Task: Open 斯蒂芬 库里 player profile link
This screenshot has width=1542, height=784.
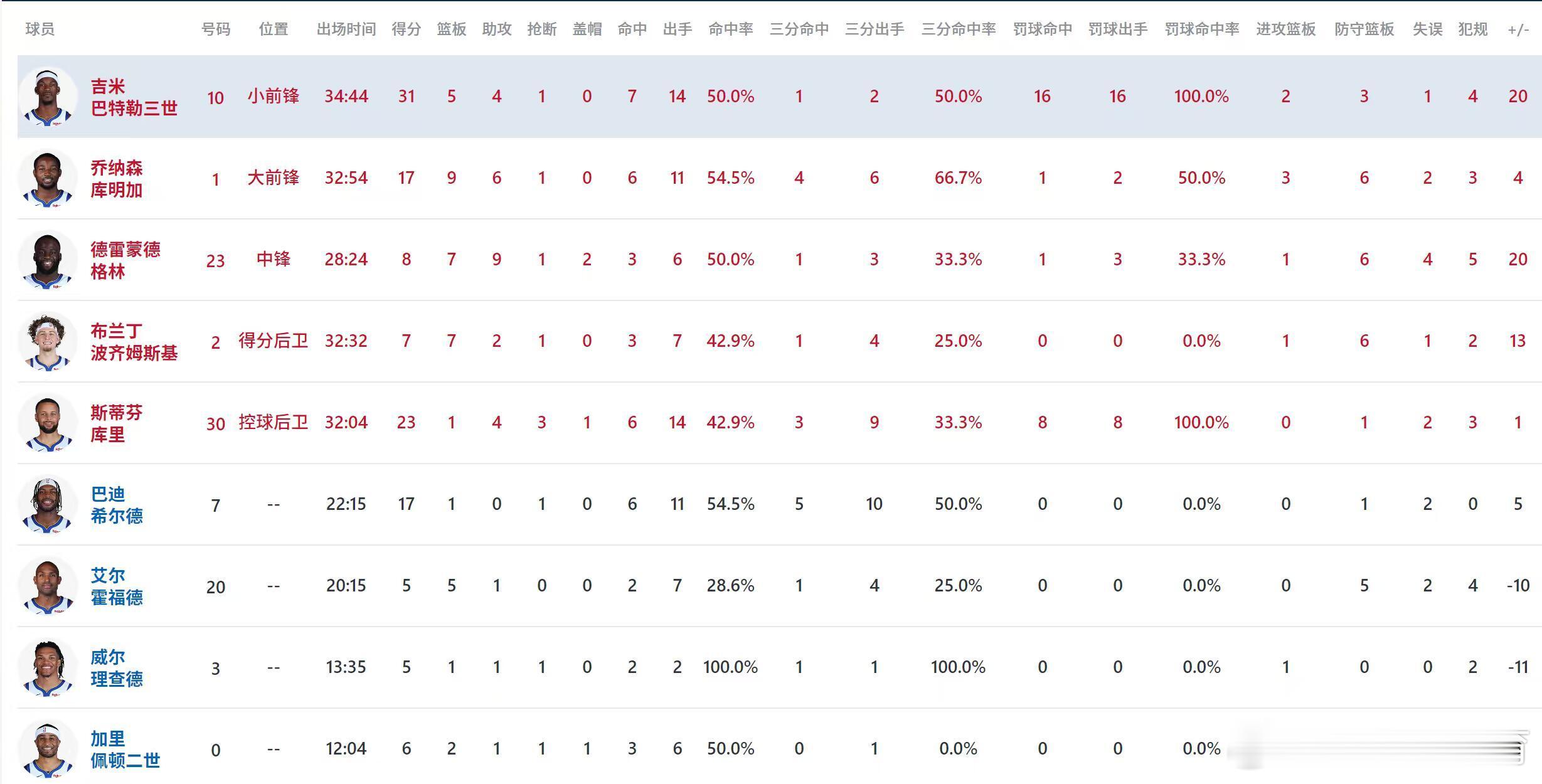Action: coord(117,423)
